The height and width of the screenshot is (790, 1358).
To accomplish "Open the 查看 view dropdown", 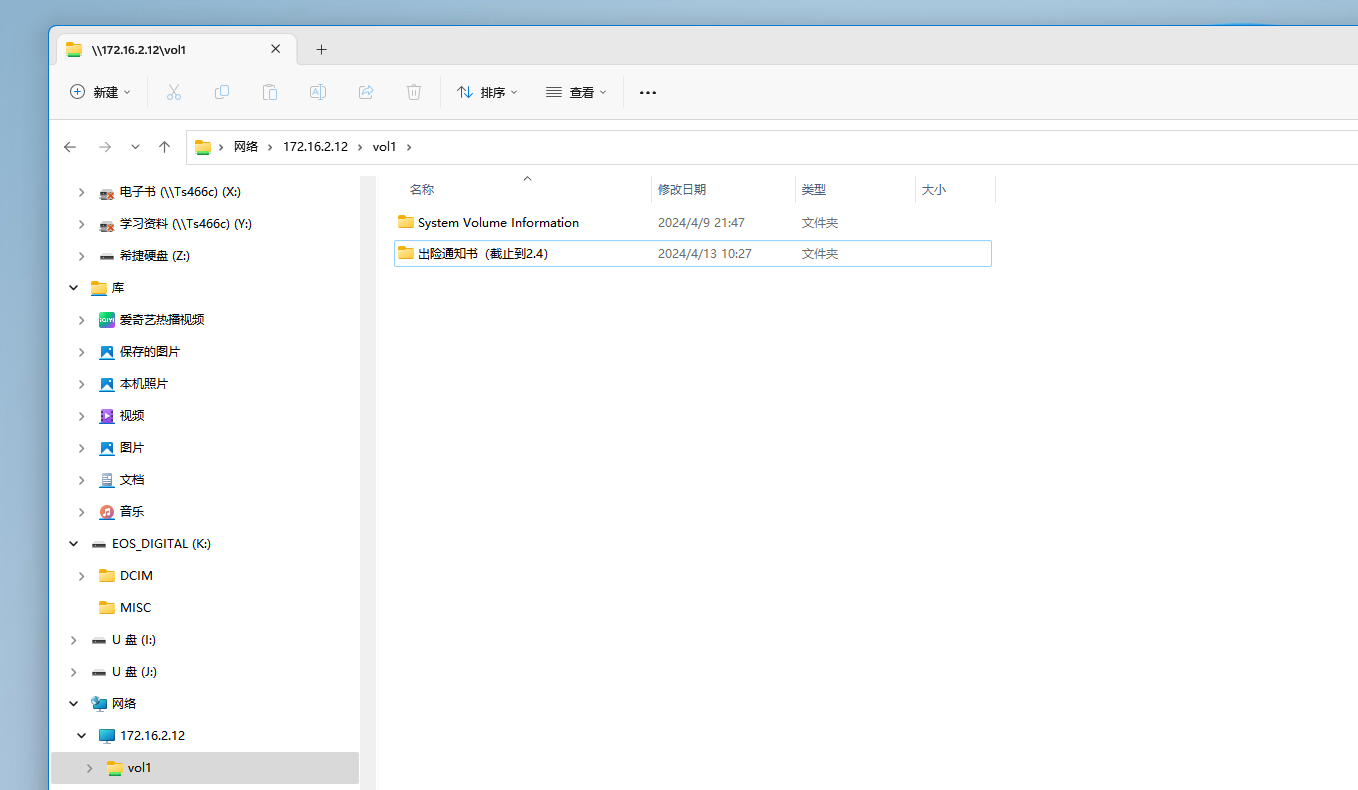I will pos(577,92).
